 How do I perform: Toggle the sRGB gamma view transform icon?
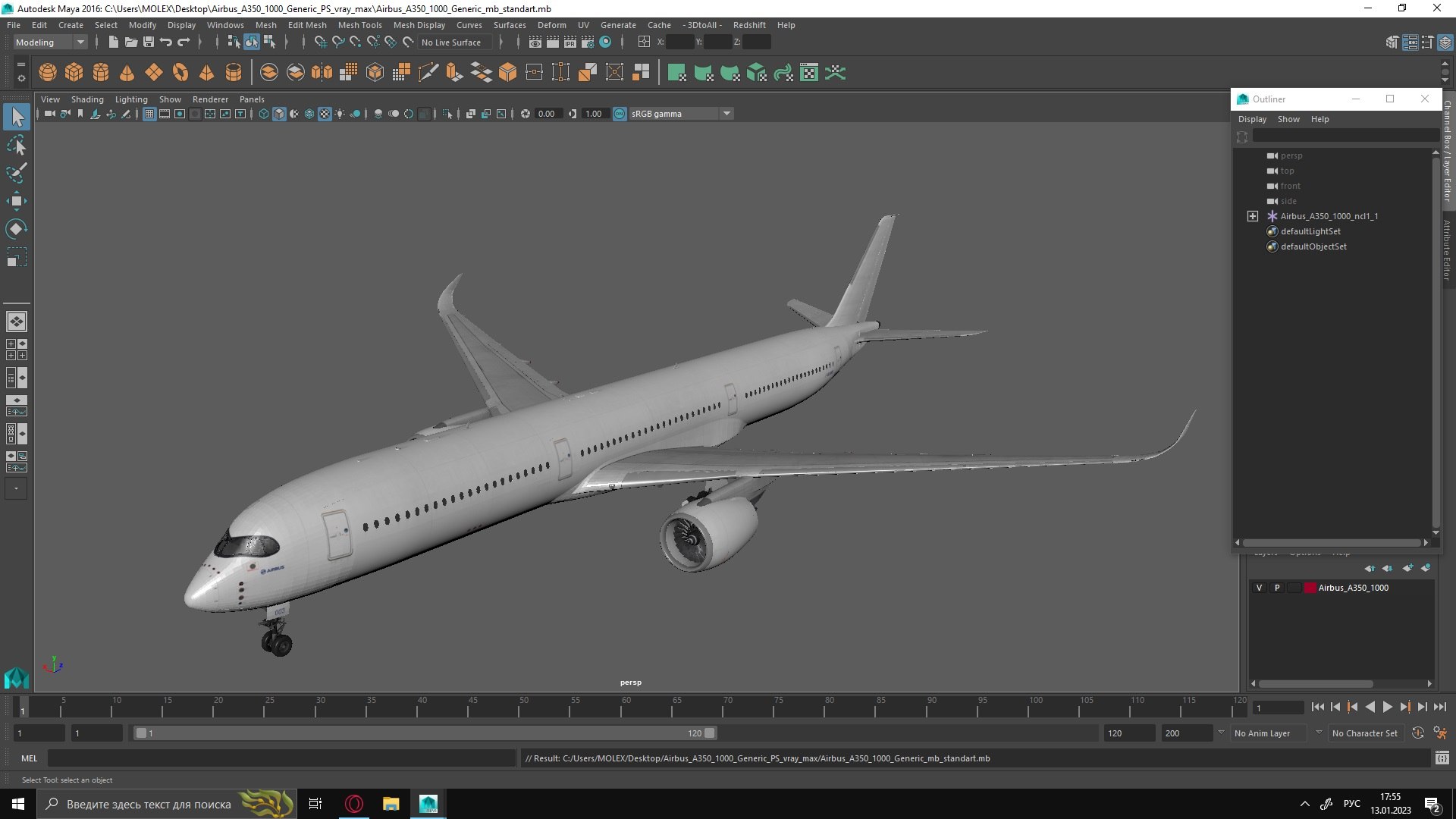[x=620, y=114]
